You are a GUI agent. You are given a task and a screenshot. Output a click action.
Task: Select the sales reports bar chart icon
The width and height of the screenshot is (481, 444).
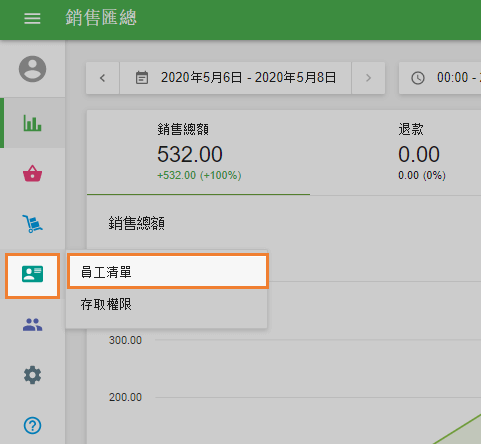click(32, 123)
